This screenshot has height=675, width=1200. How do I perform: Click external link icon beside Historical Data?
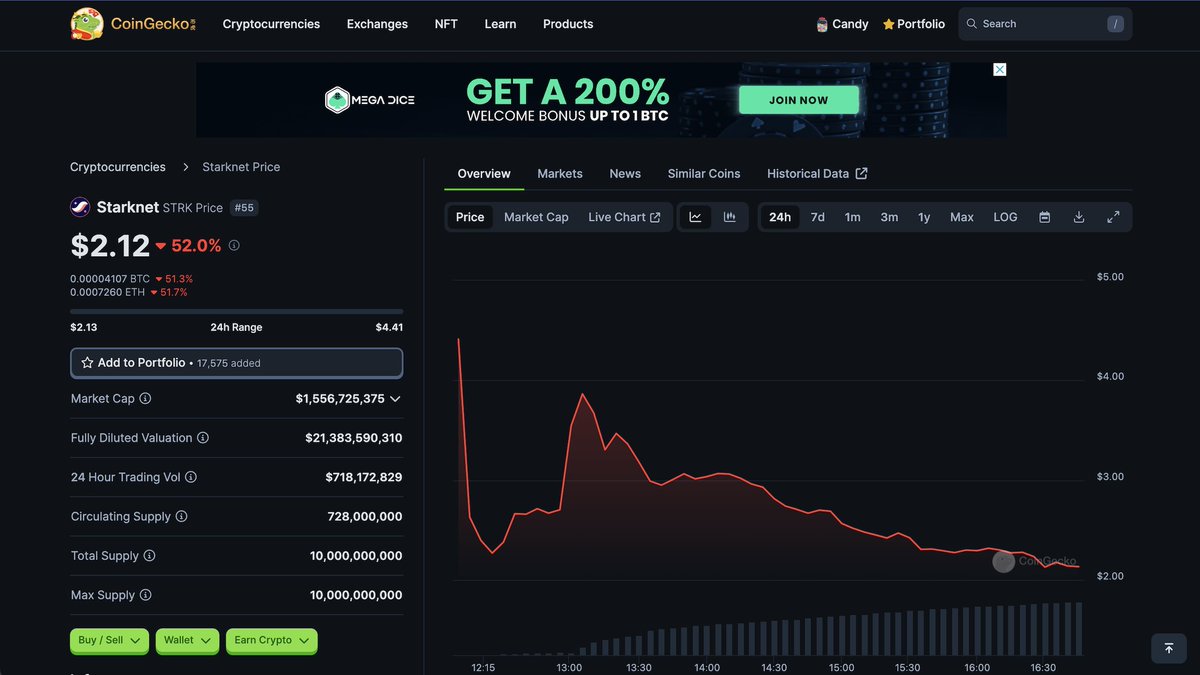861,174
